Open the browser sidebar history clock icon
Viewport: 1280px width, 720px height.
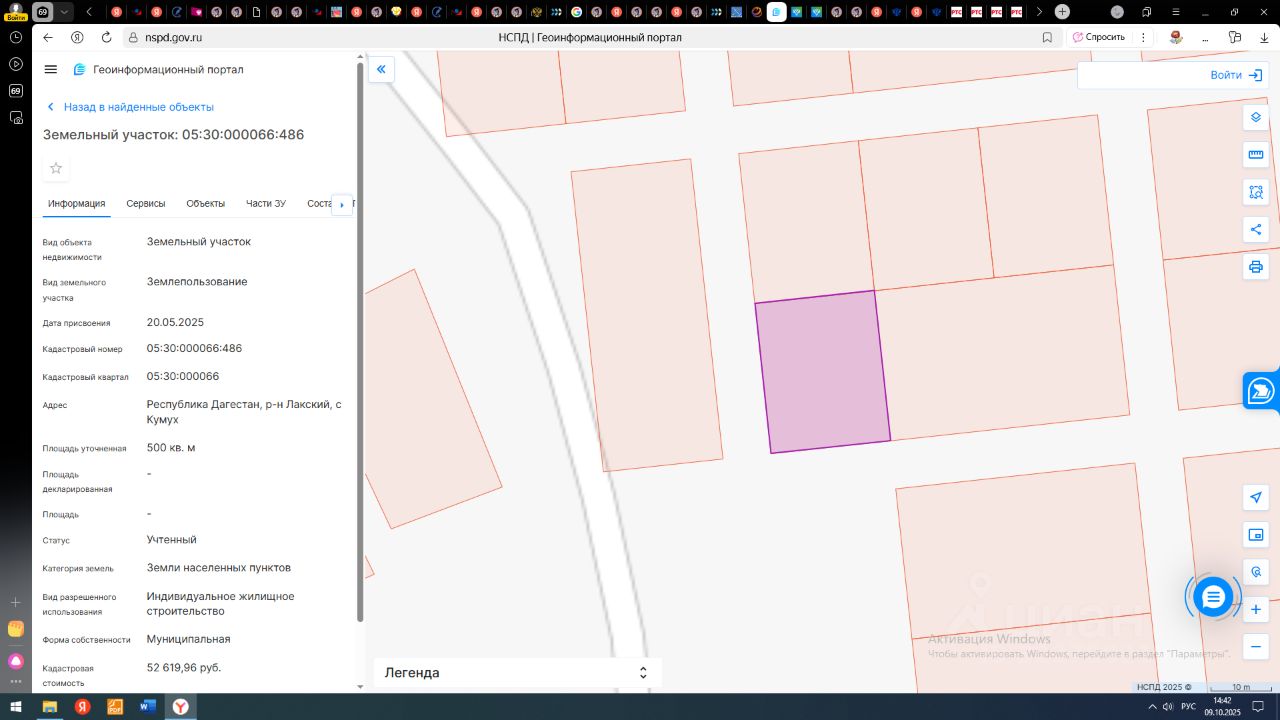[x=16, y=37]
